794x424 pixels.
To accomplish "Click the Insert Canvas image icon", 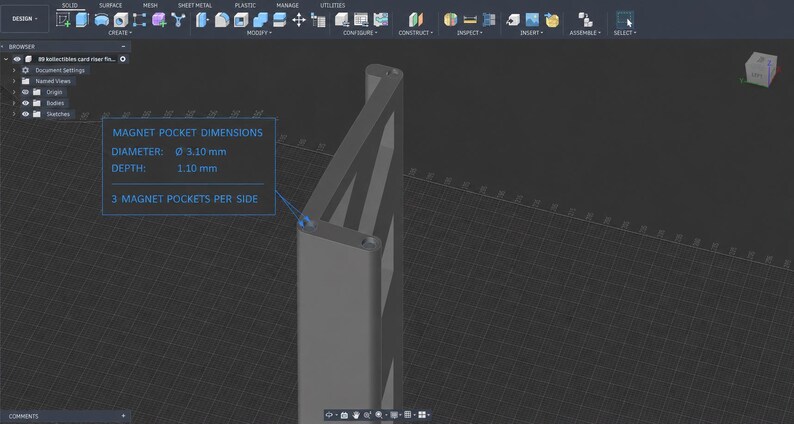I will (x=532, y=20).
